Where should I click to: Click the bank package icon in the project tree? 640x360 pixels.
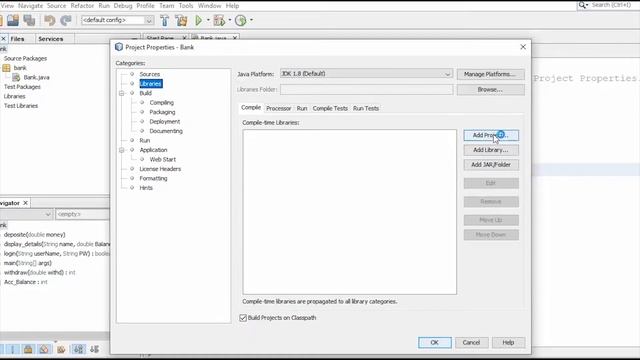coord(7,68)
